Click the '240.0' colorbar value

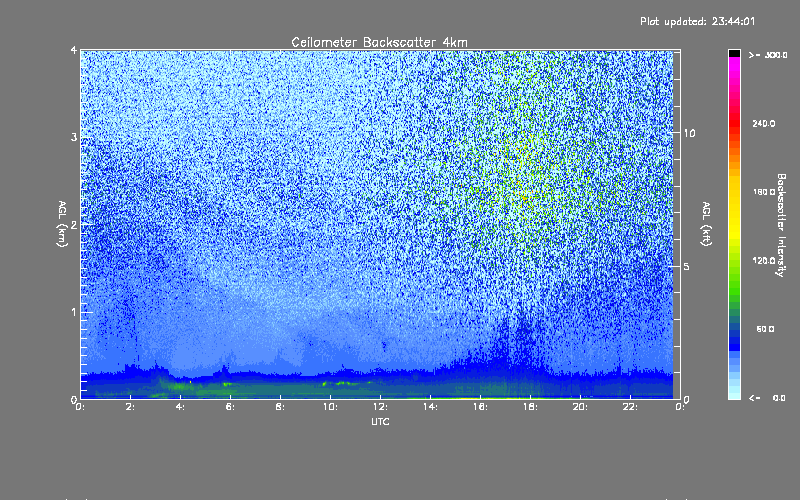click(x=764, y=123)
